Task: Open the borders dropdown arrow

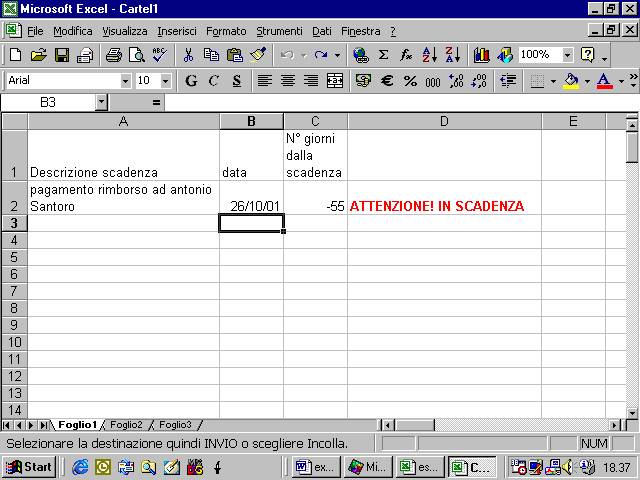Action: pyautogui.click(x=553, y=81)
